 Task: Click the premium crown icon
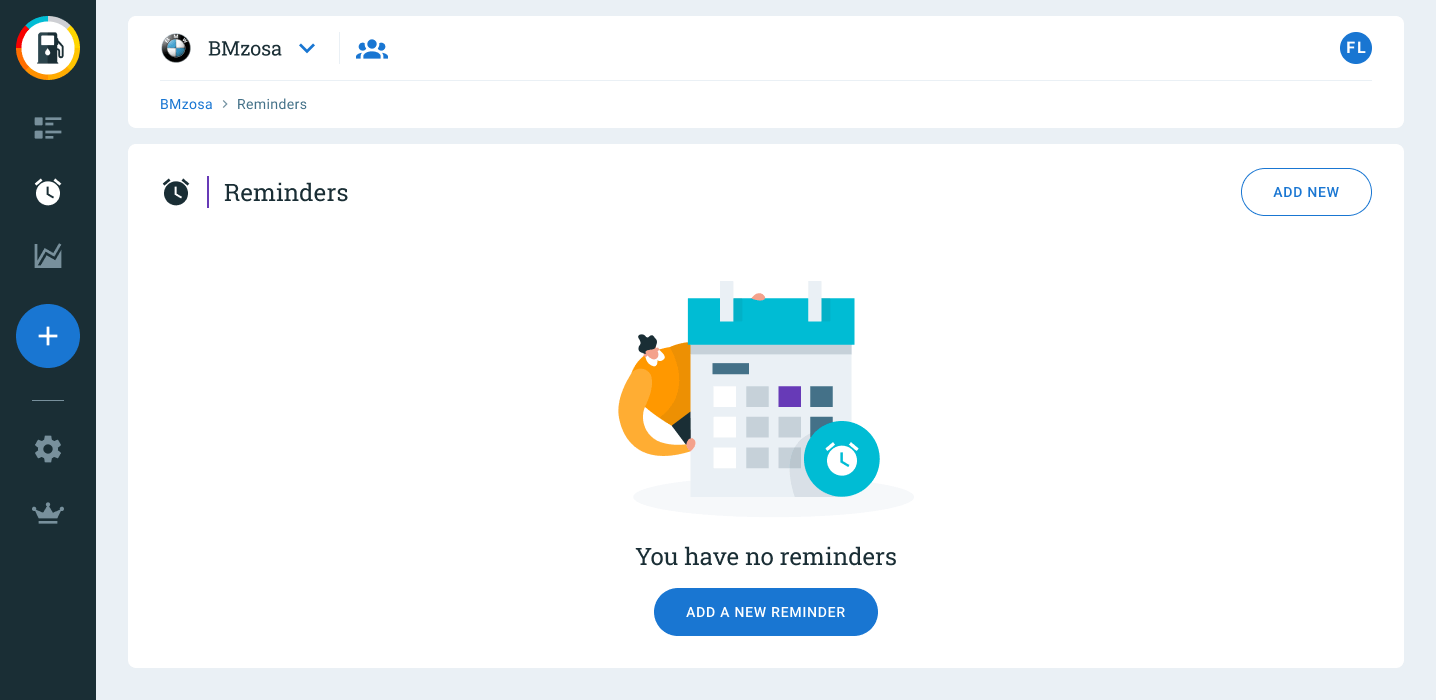(x=48, y=513)
